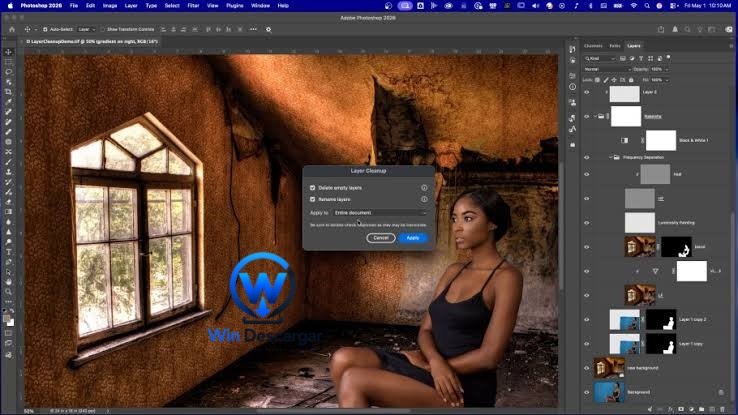This screenshot has height=415, width=738.
Task: Open Layers panel flyout menu
Action: click(x=731, y=46)
